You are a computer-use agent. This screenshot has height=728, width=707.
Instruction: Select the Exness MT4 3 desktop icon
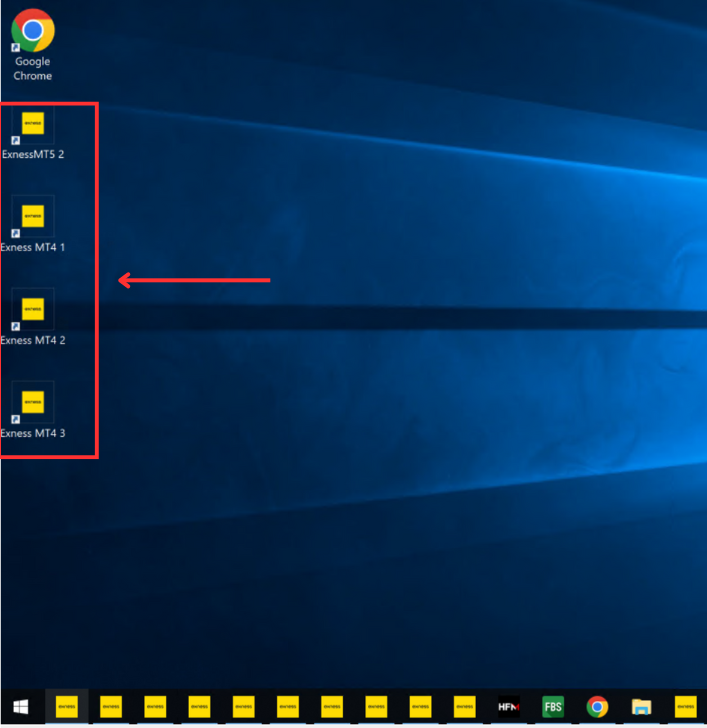32,412
